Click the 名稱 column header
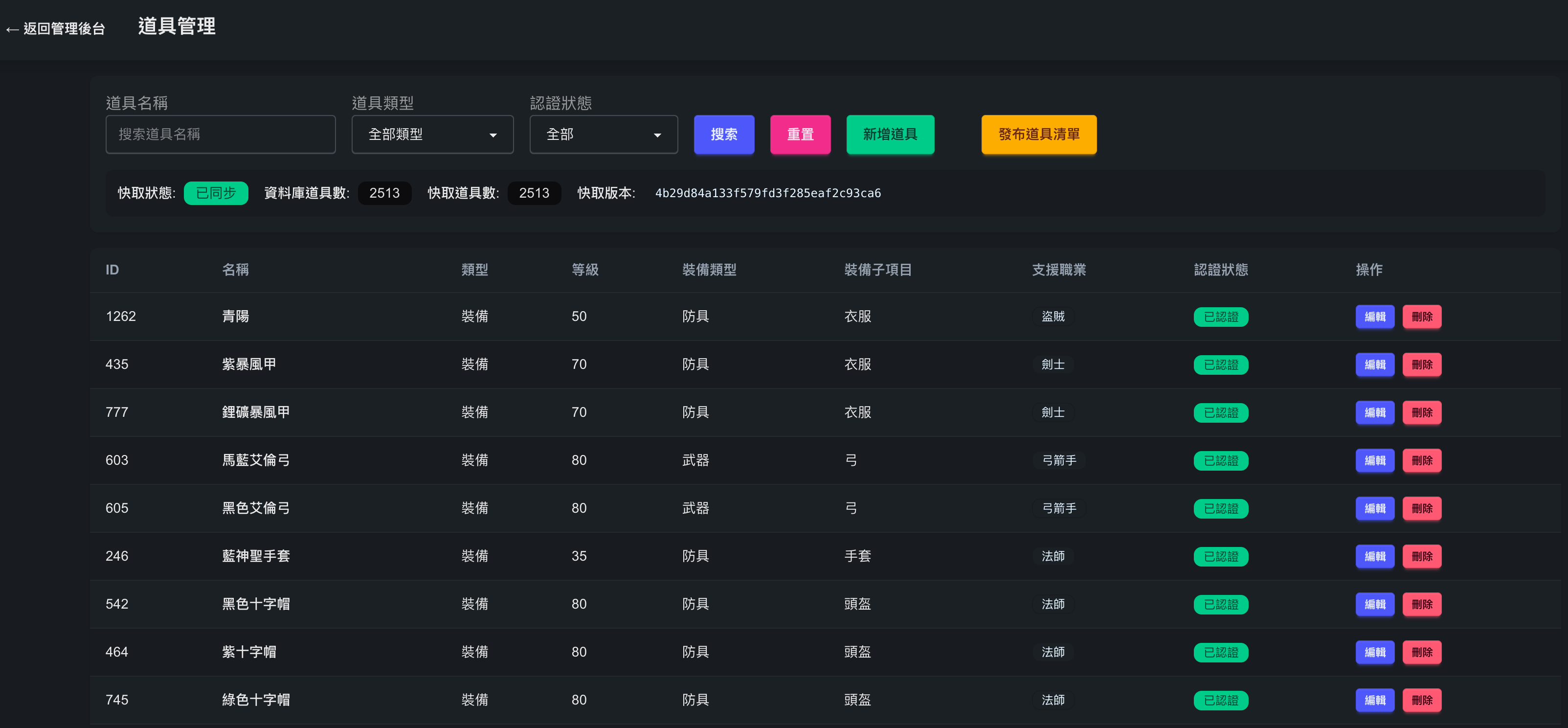Viewport: 1568px width, 728px height. tap(235, 270)
